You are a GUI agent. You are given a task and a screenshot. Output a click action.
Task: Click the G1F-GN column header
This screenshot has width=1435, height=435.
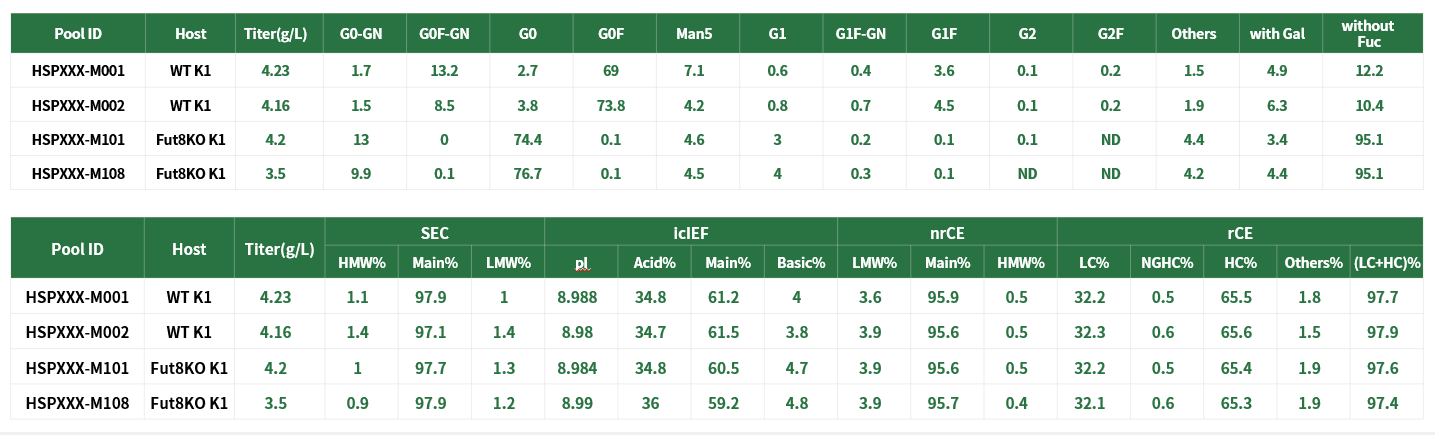tap(860, 34)
